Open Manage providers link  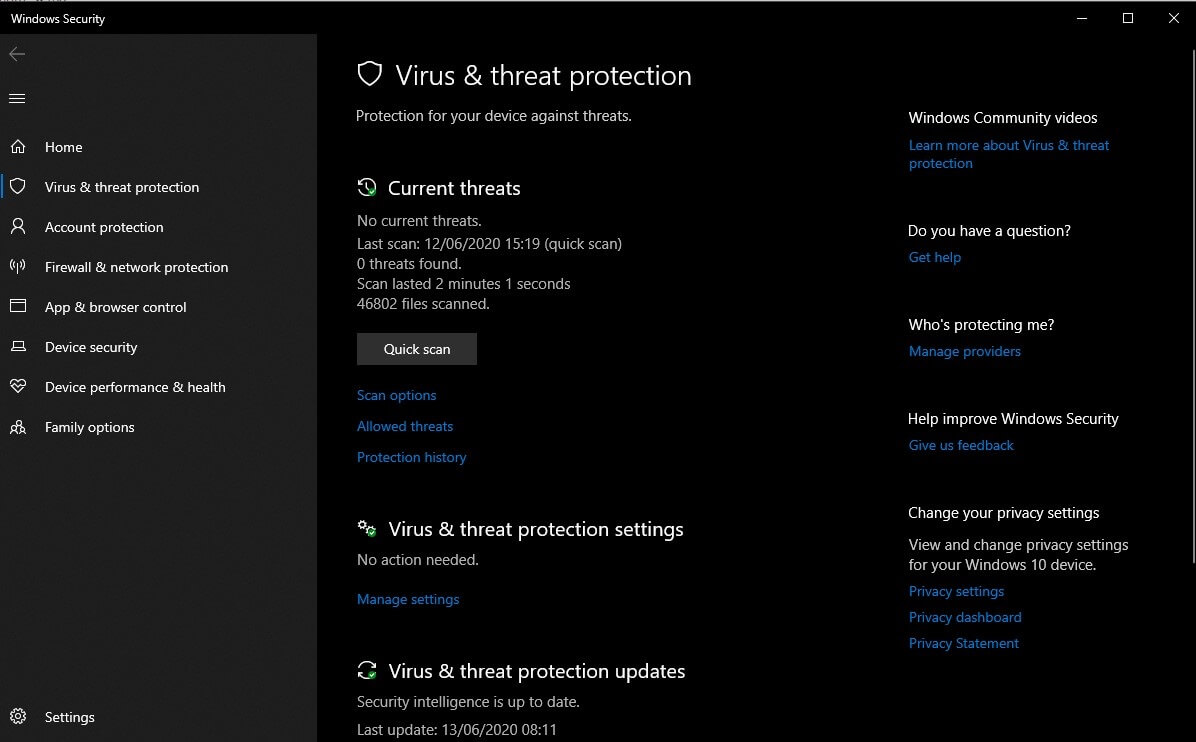[x=964, y=351]
